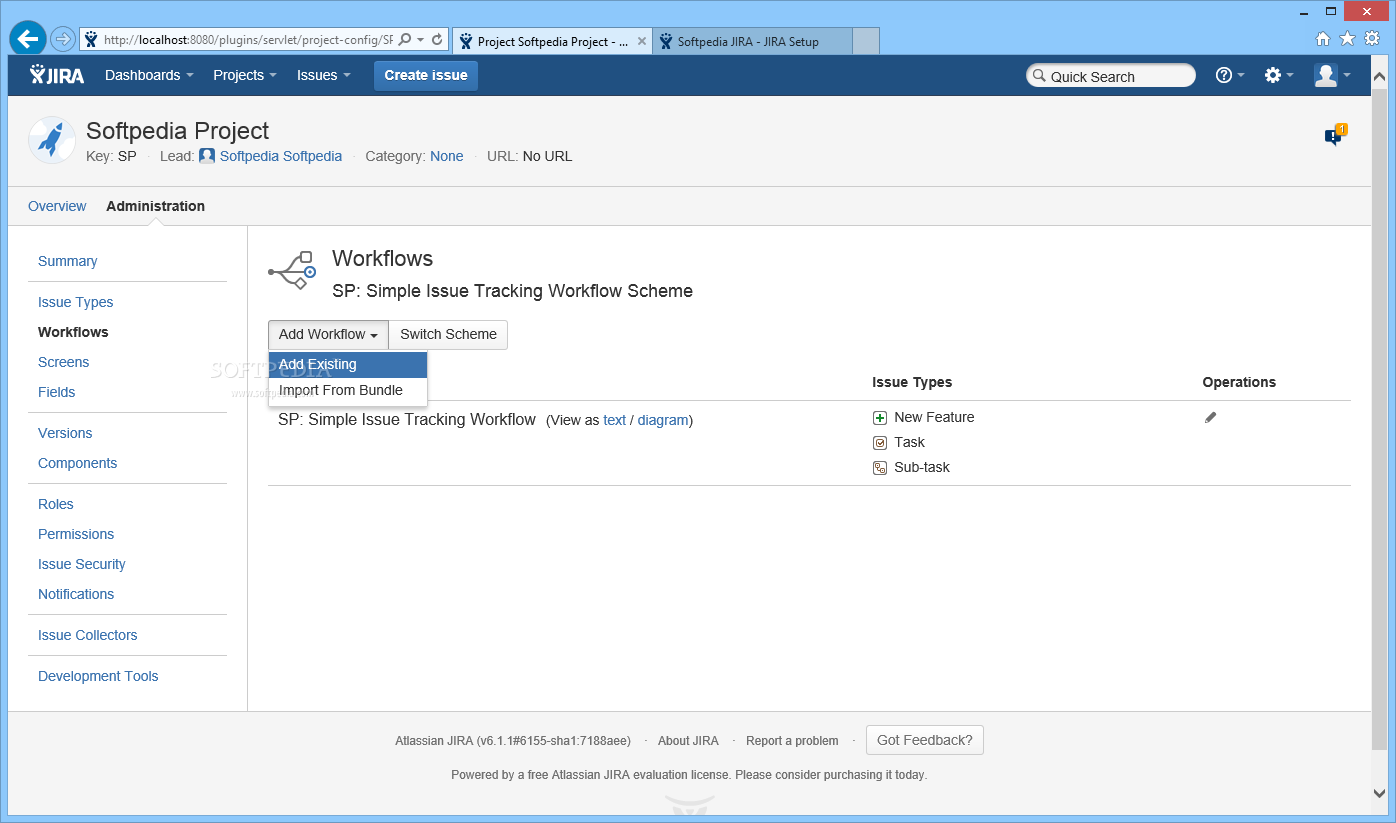
Task: Click the Create issue button
Action: pyautogui.click(x=426, y=75)
